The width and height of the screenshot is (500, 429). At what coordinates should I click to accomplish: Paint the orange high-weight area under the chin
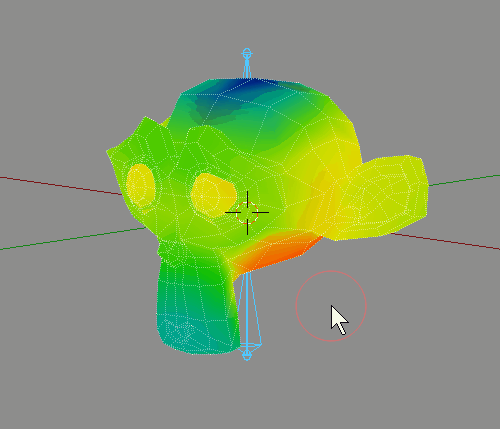[277, 250]
